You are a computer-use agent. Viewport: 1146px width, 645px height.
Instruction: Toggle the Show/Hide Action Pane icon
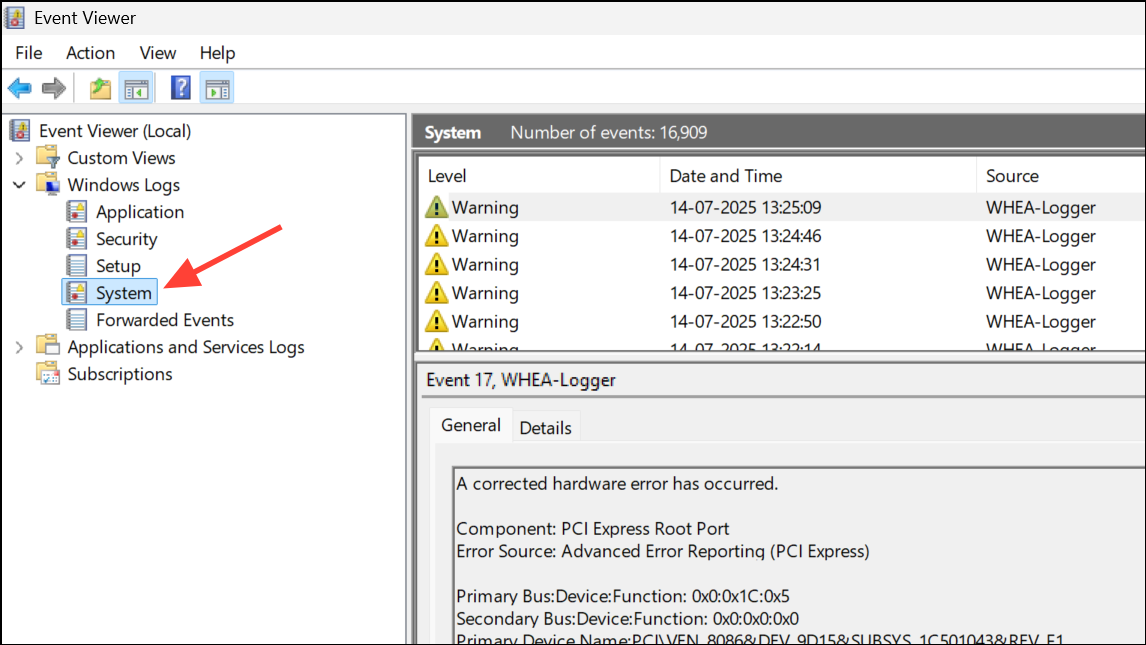217,88
